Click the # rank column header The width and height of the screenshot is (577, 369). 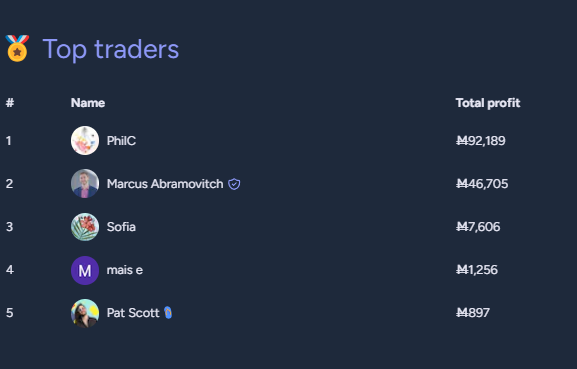[10, 103]
